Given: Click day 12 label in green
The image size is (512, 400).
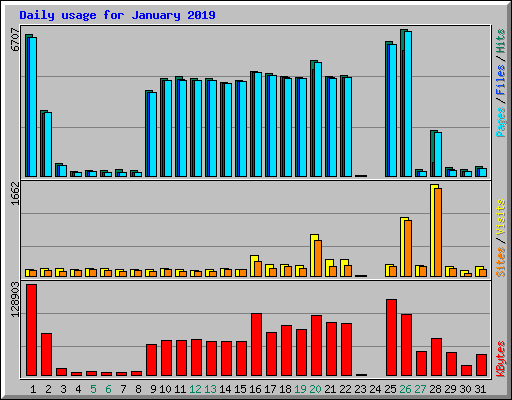Looking at the screenshot, I should (x=195, y=389).
